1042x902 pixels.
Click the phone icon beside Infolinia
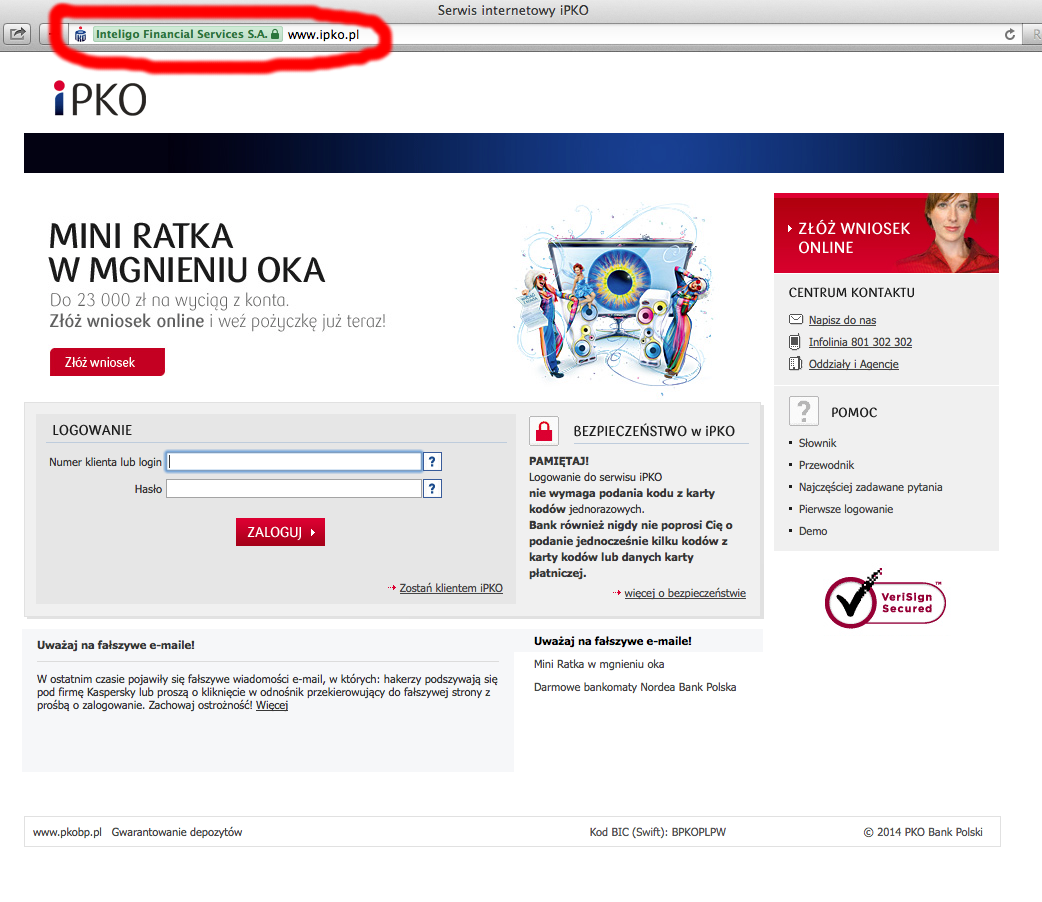click(795, 342)
